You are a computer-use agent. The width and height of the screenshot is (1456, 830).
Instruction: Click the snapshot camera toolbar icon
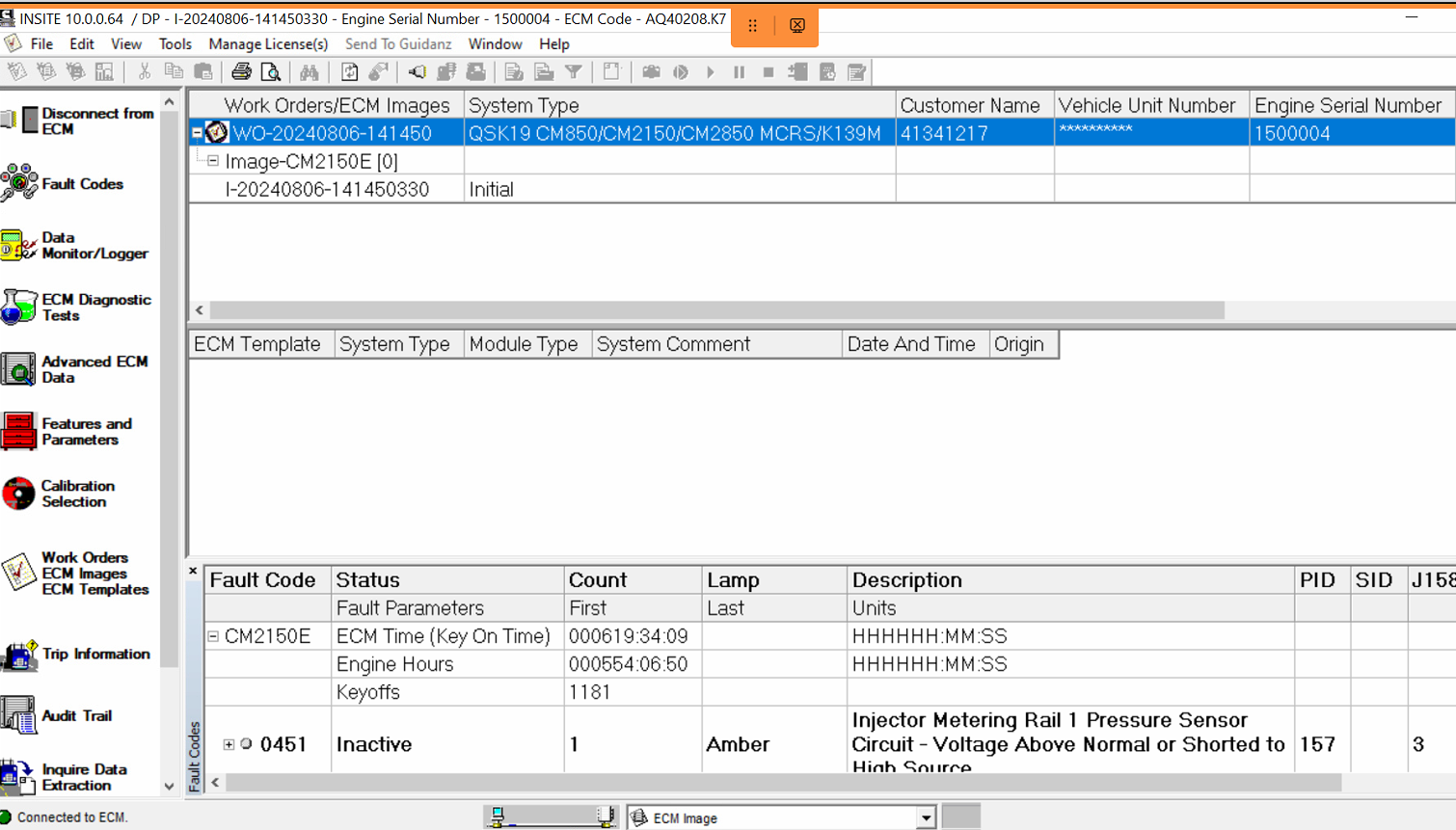point(651,71)
